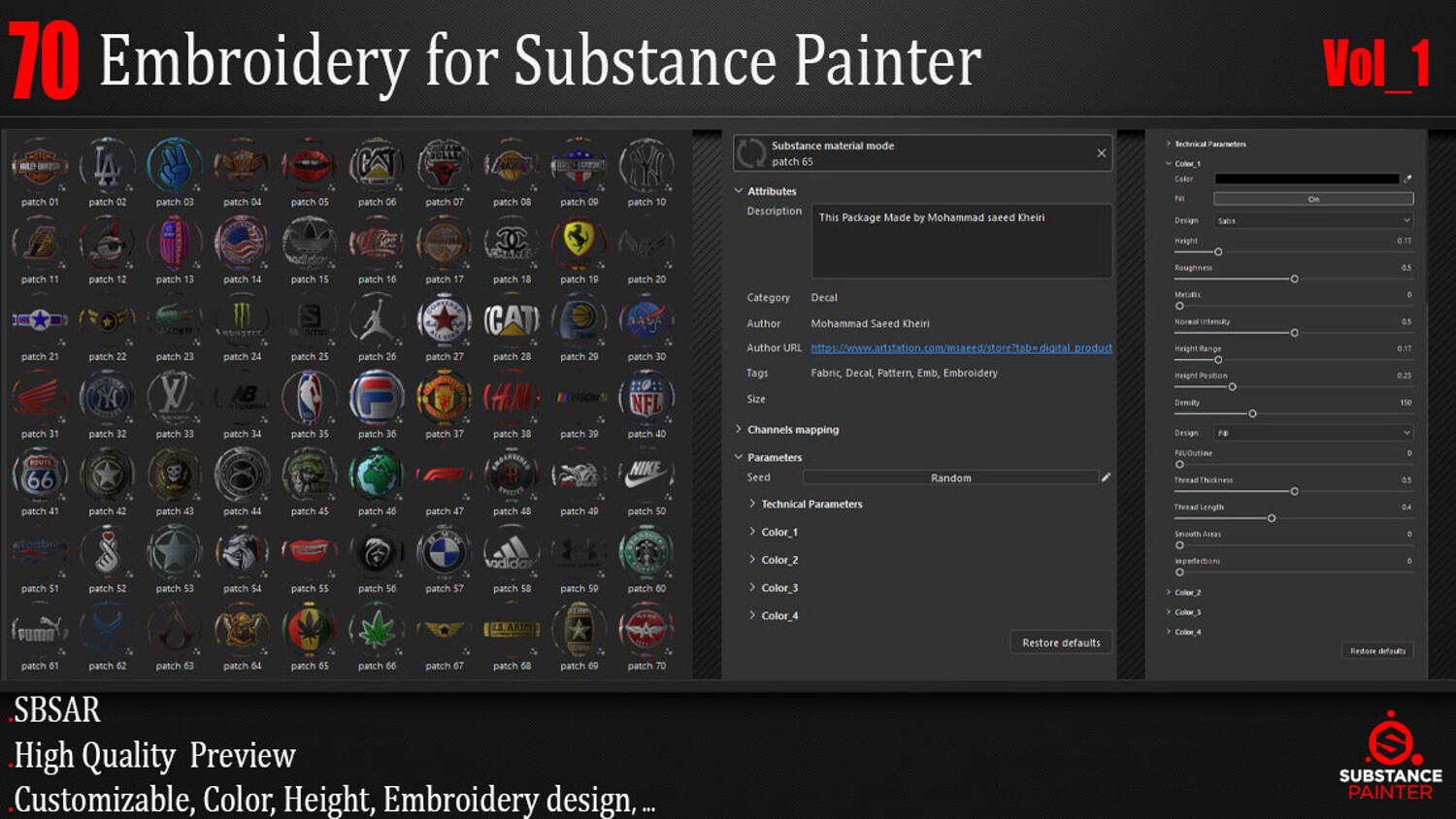1456x819 pixels.
Task: Click the Tags text 'Fabric, Decal, Pattern, Emb, Embroidery'
Action: 904,373
